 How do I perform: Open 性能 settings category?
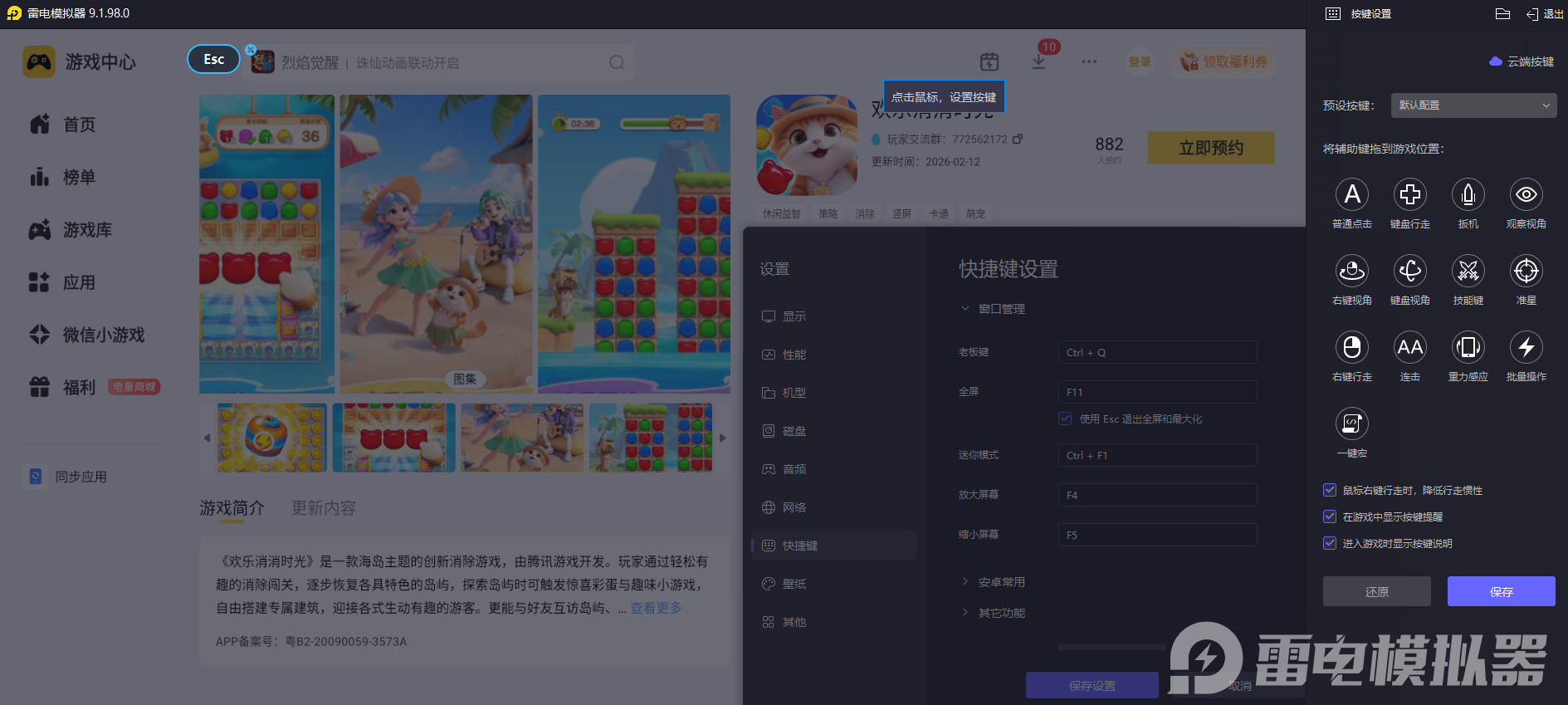click(x=784, y=355)
